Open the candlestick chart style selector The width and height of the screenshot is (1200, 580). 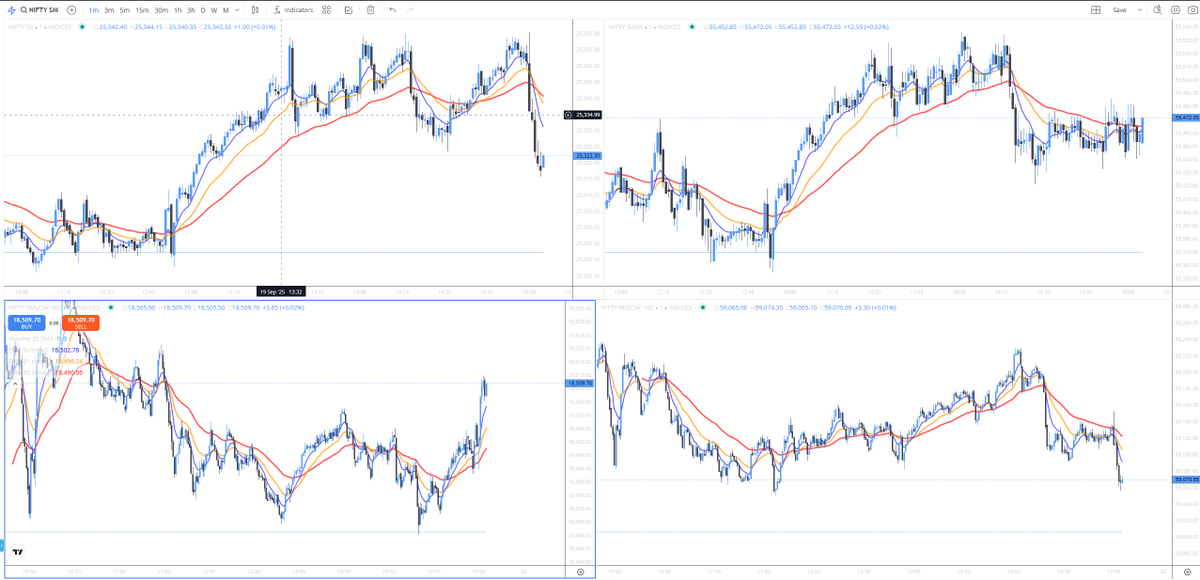255,10
